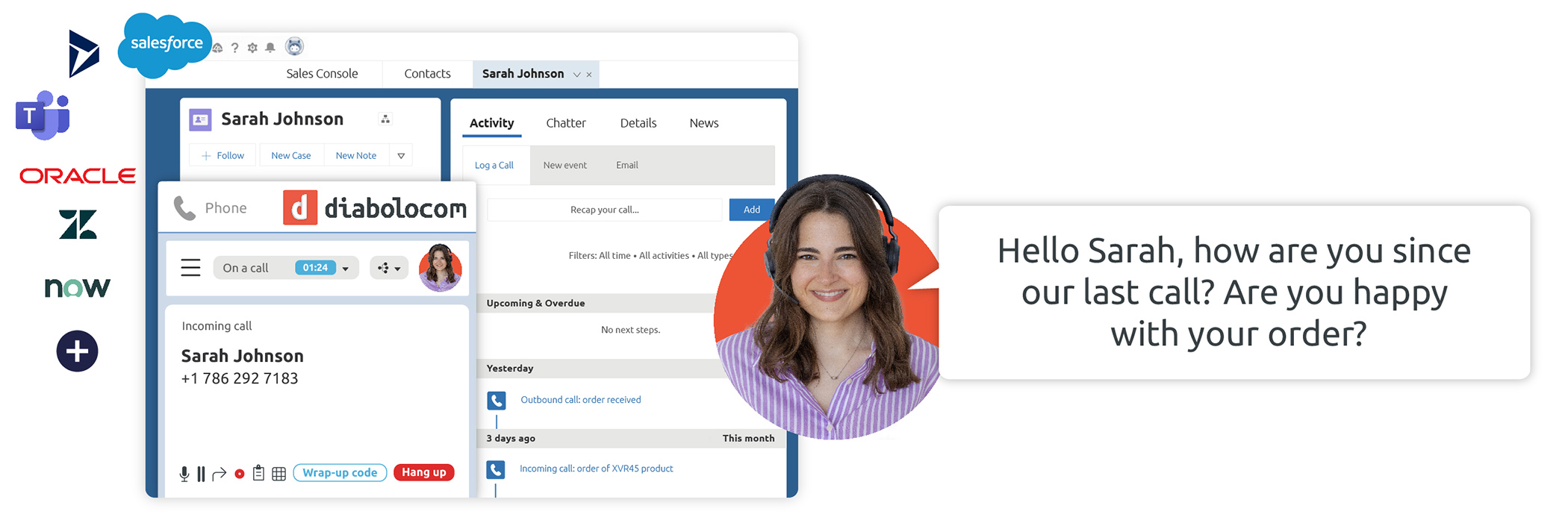Click the phone number +1 786 292 7183
Screen dimensions: 1568x526
(240, 378)
